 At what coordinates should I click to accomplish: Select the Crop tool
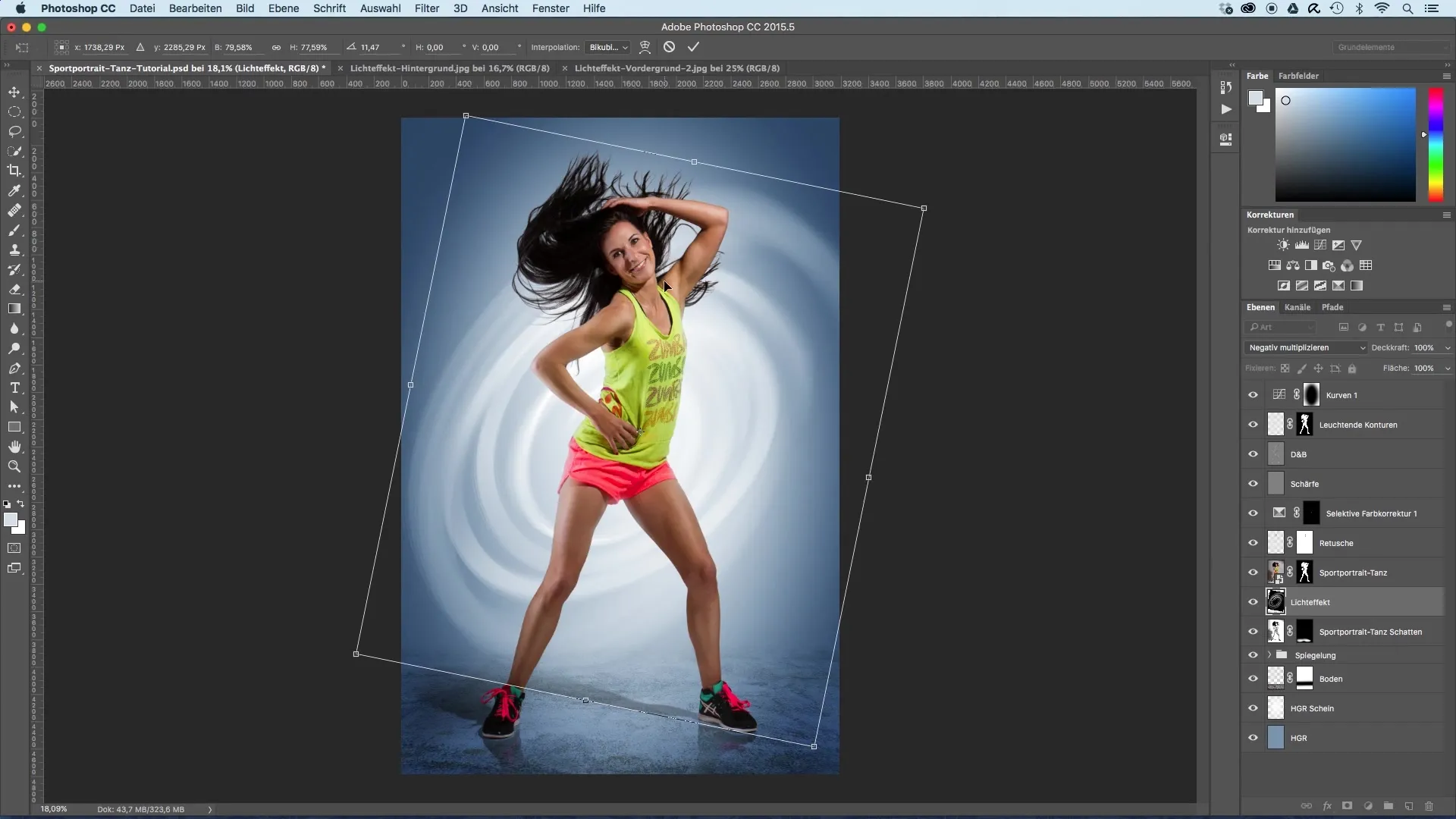tap(14, 171)
